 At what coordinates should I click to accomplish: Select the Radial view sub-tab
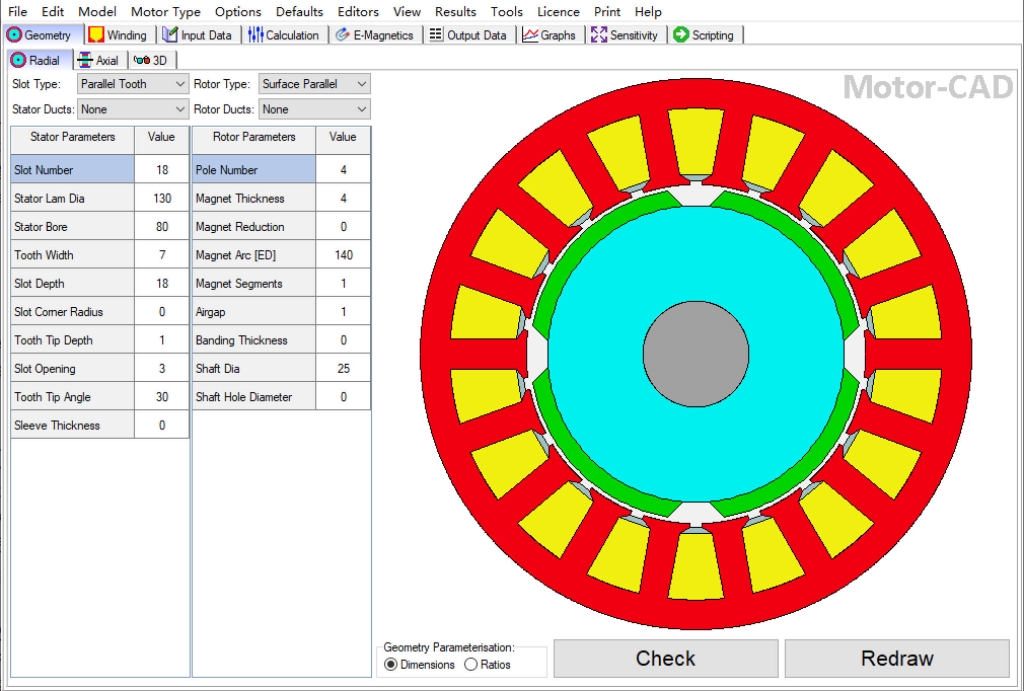click(x=37, y=60)
